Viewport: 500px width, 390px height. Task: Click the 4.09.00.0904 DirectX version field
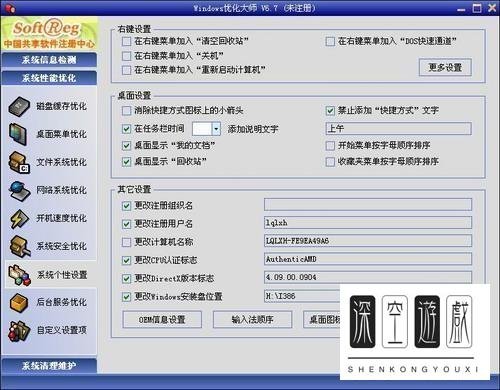coord(368,277)
